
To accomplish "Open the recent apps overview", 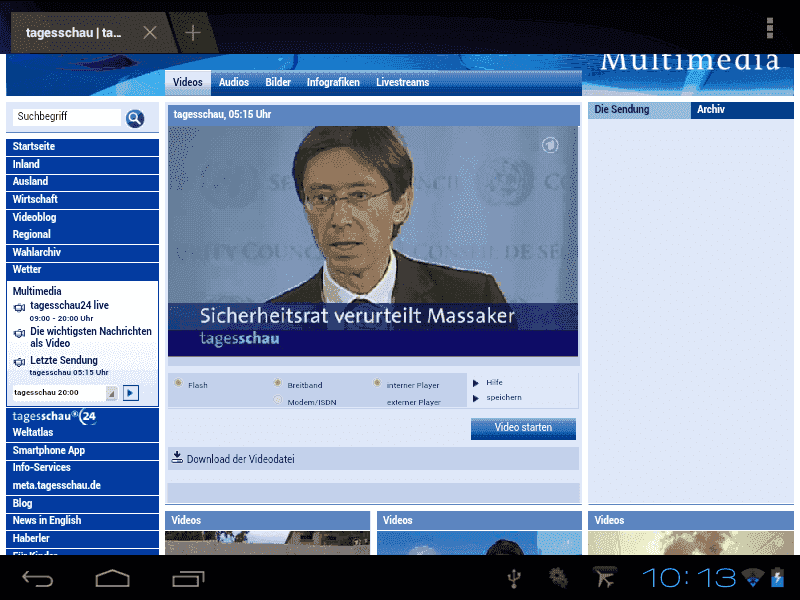I will pyautogui.click(x=188, y=579).
